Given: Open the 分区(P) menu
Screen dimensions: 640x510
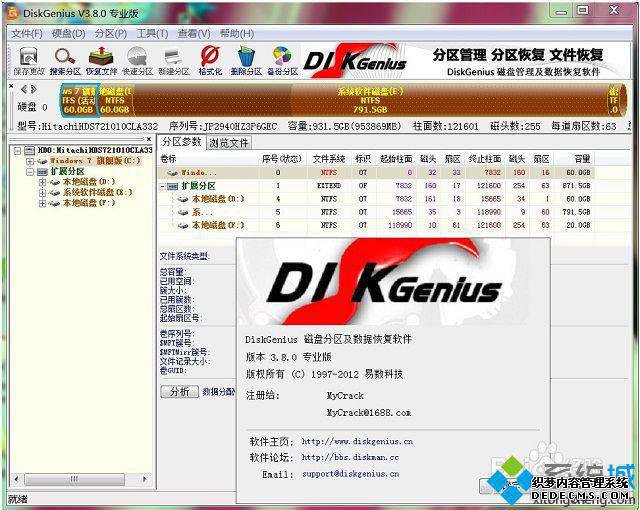Looking at the screenshot, I should 111,33.
